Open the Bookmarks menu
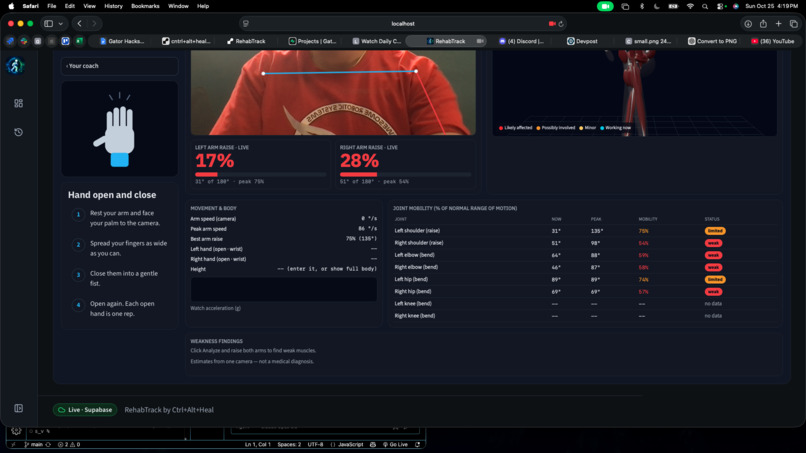The width and height of the screenshot is (806, 453). [145, 6]
